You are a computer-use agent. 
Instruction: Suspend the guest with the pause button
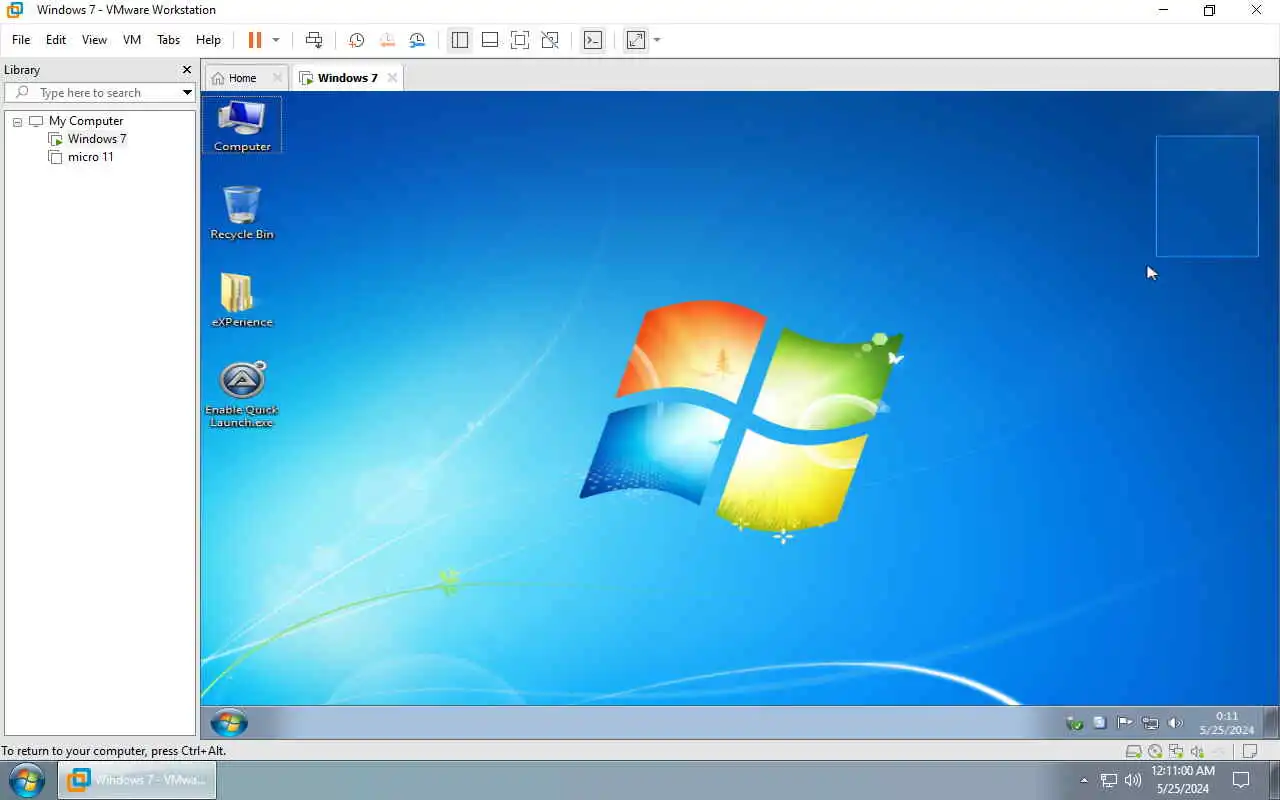[x=254, y=40]
